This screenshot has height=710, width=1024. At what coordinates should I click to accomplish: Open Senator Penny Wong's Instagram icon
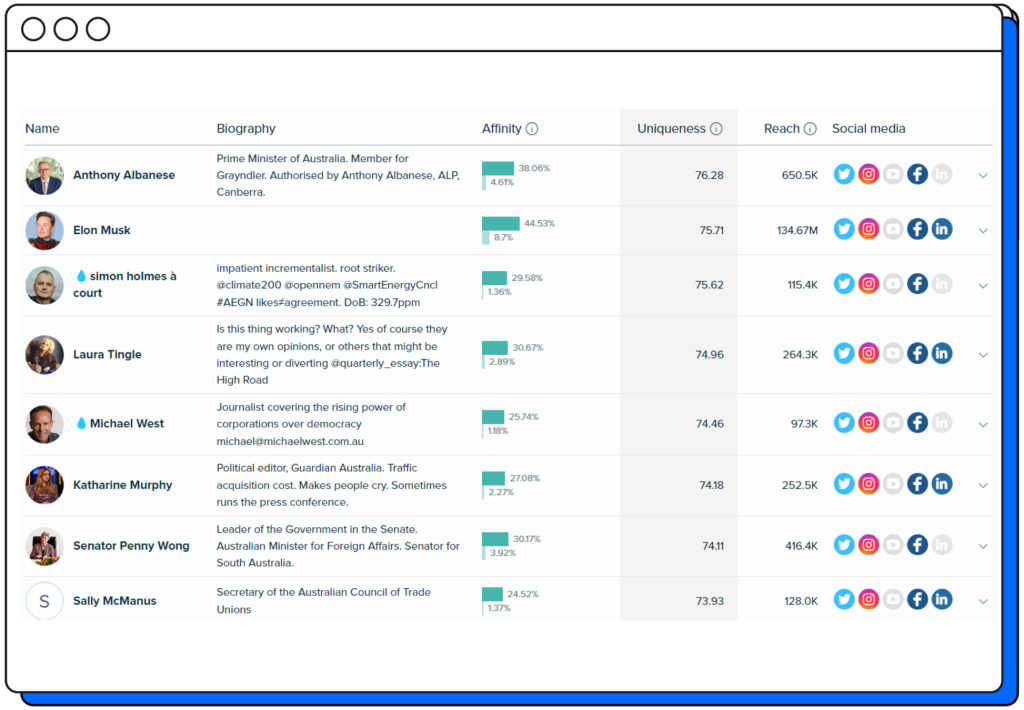[x=869, y=546]
